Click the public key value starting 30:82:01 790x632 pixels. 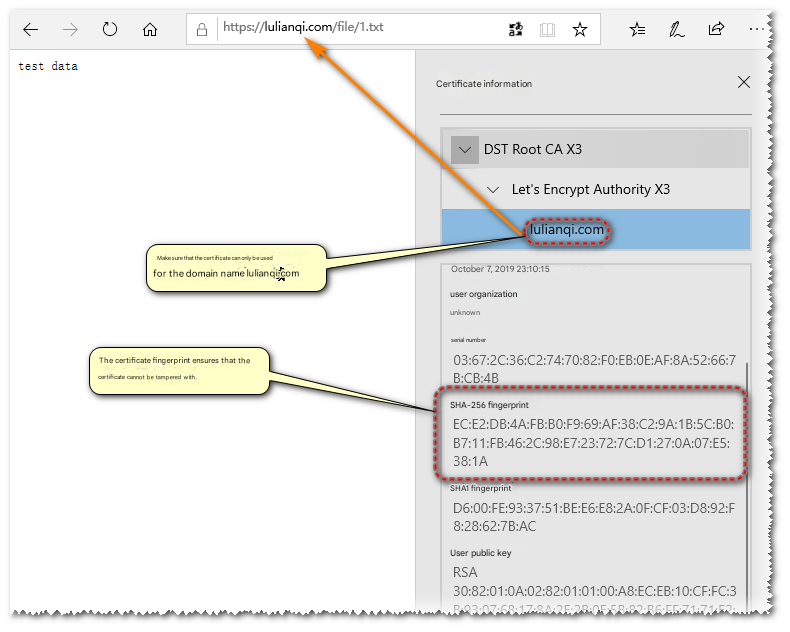[x=595, y=600]
